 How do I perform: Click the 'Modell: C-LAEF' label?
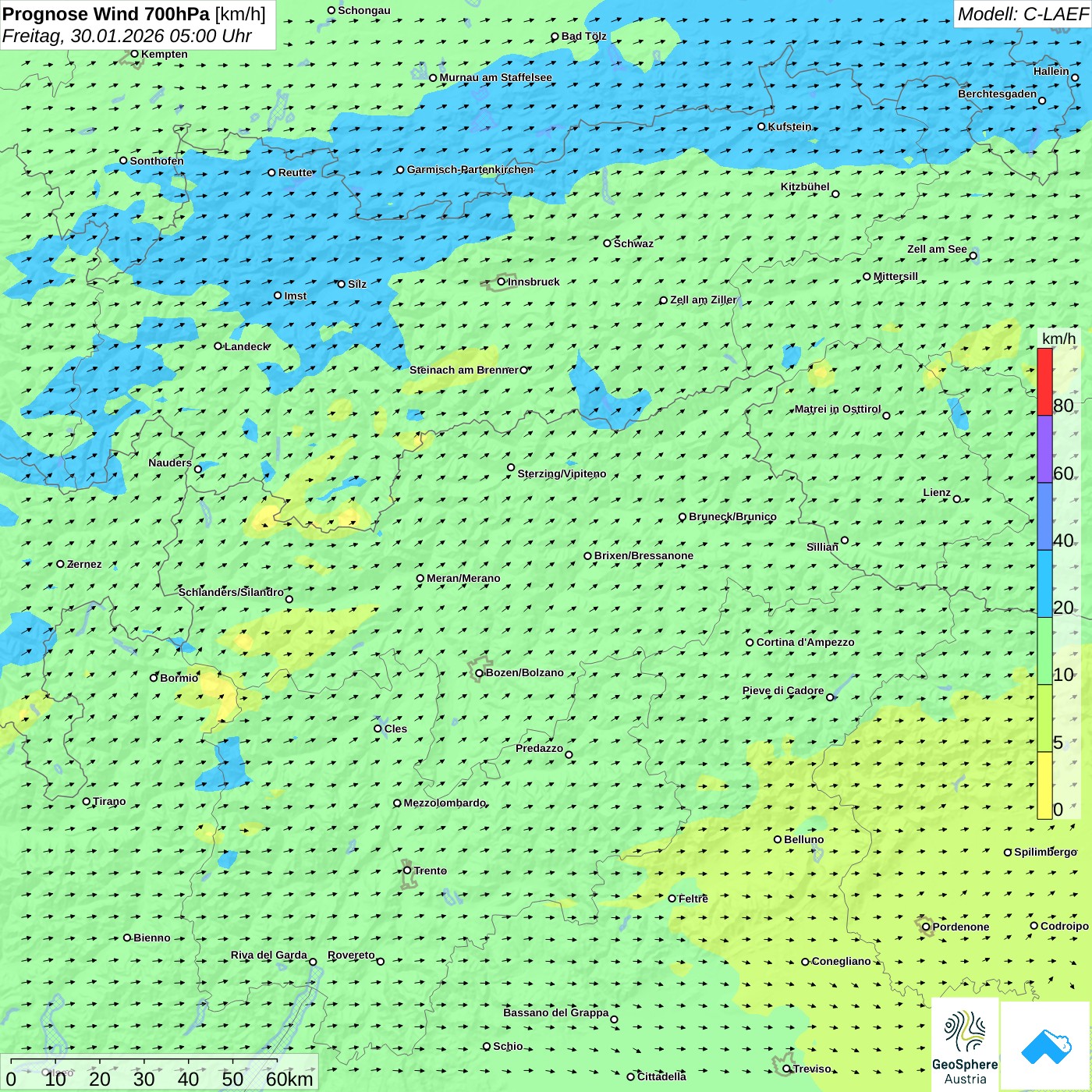coord(1022,14)
